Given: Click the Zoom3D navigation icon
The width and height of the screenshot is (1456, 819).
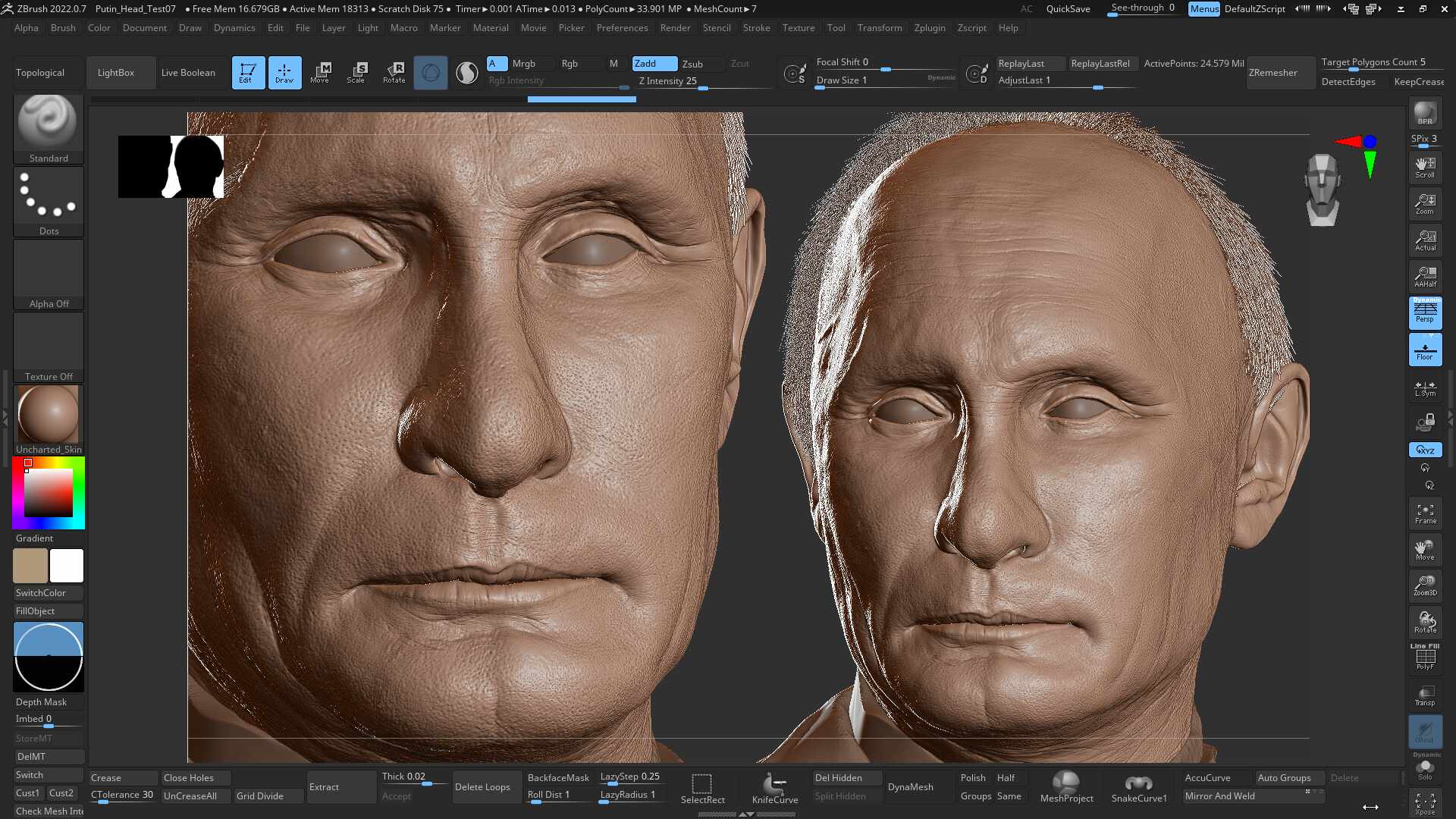Looking at the screenshot, I should (1425, 585).
